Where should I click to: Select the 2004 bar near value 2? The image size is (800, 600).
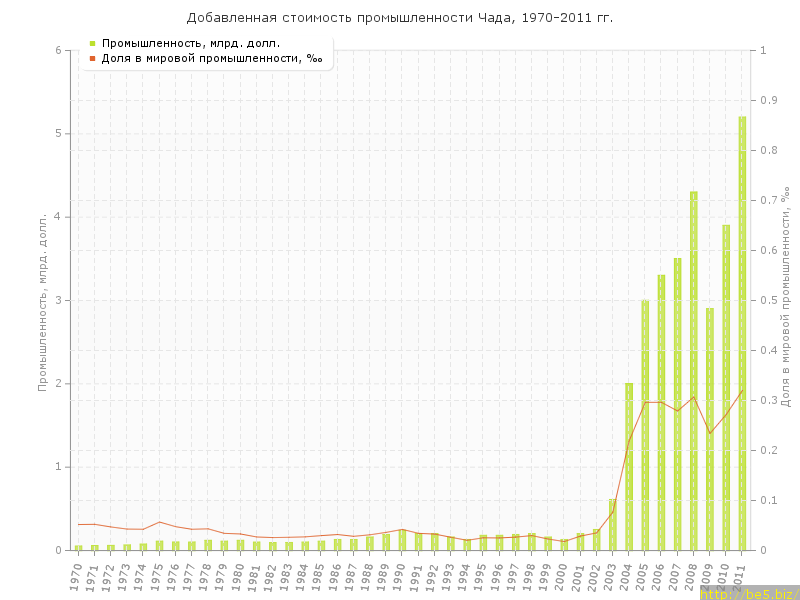[x=629, y=466]
